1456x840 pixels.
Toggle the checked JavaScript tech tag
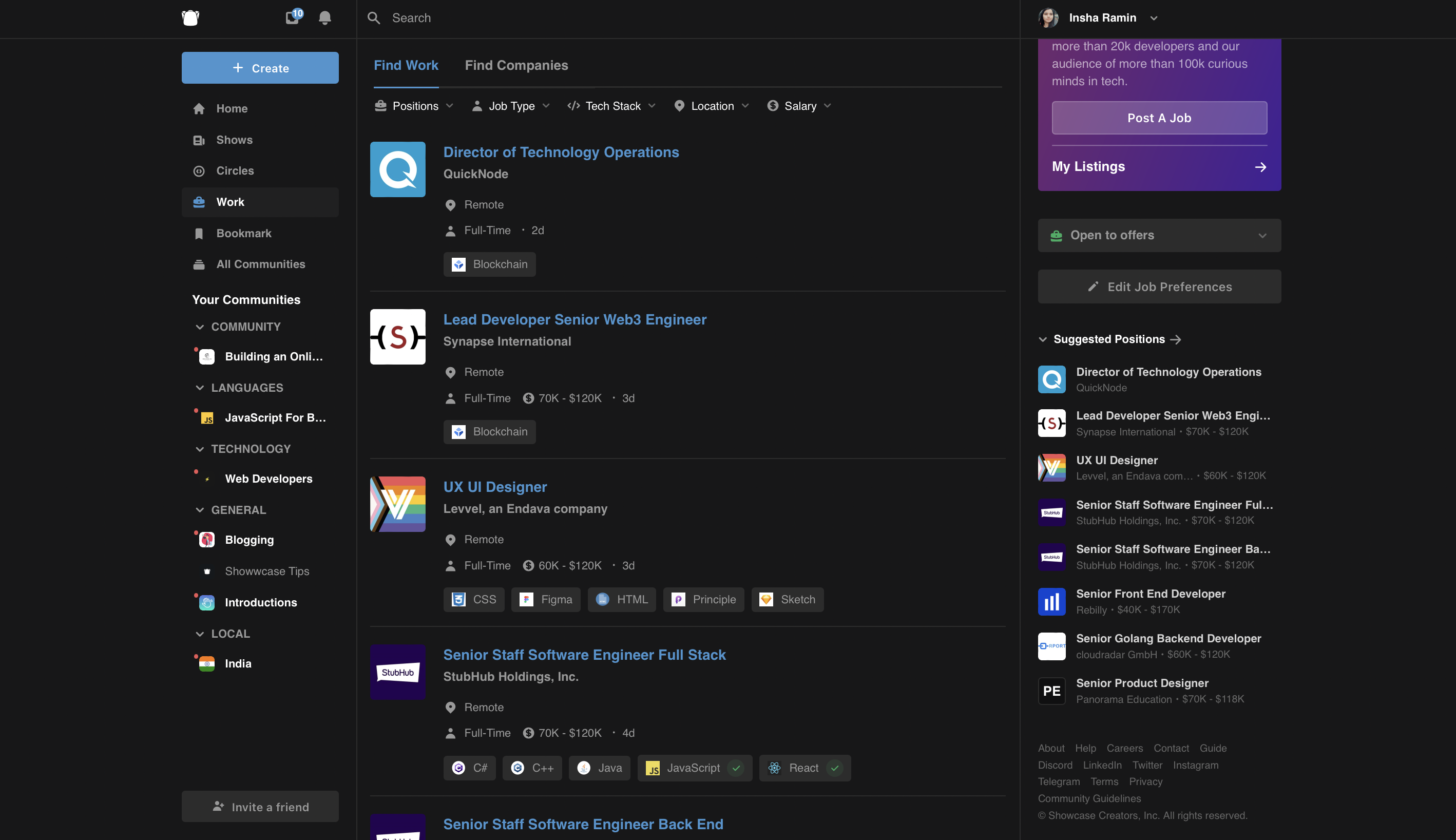click(x=695, y=768)
